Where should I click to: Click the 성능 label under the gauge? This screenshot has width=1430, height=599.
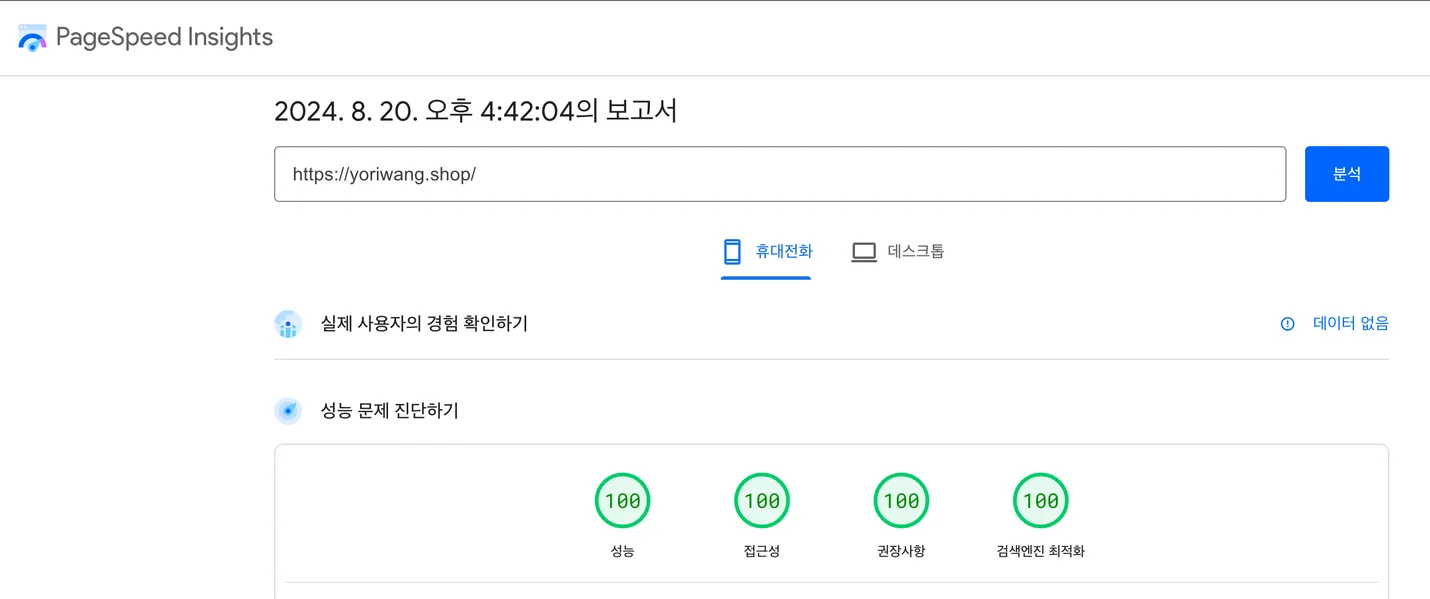(622, 551)
